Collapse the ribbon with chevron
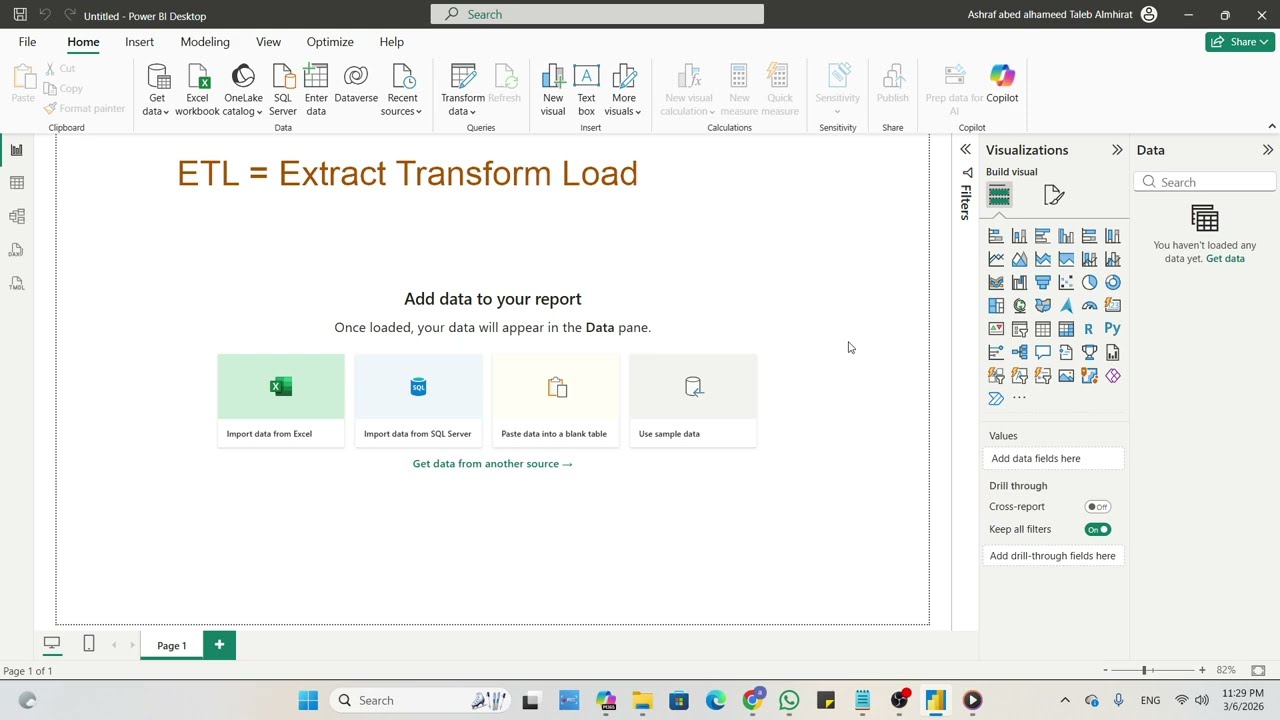 click(1271, 127)
